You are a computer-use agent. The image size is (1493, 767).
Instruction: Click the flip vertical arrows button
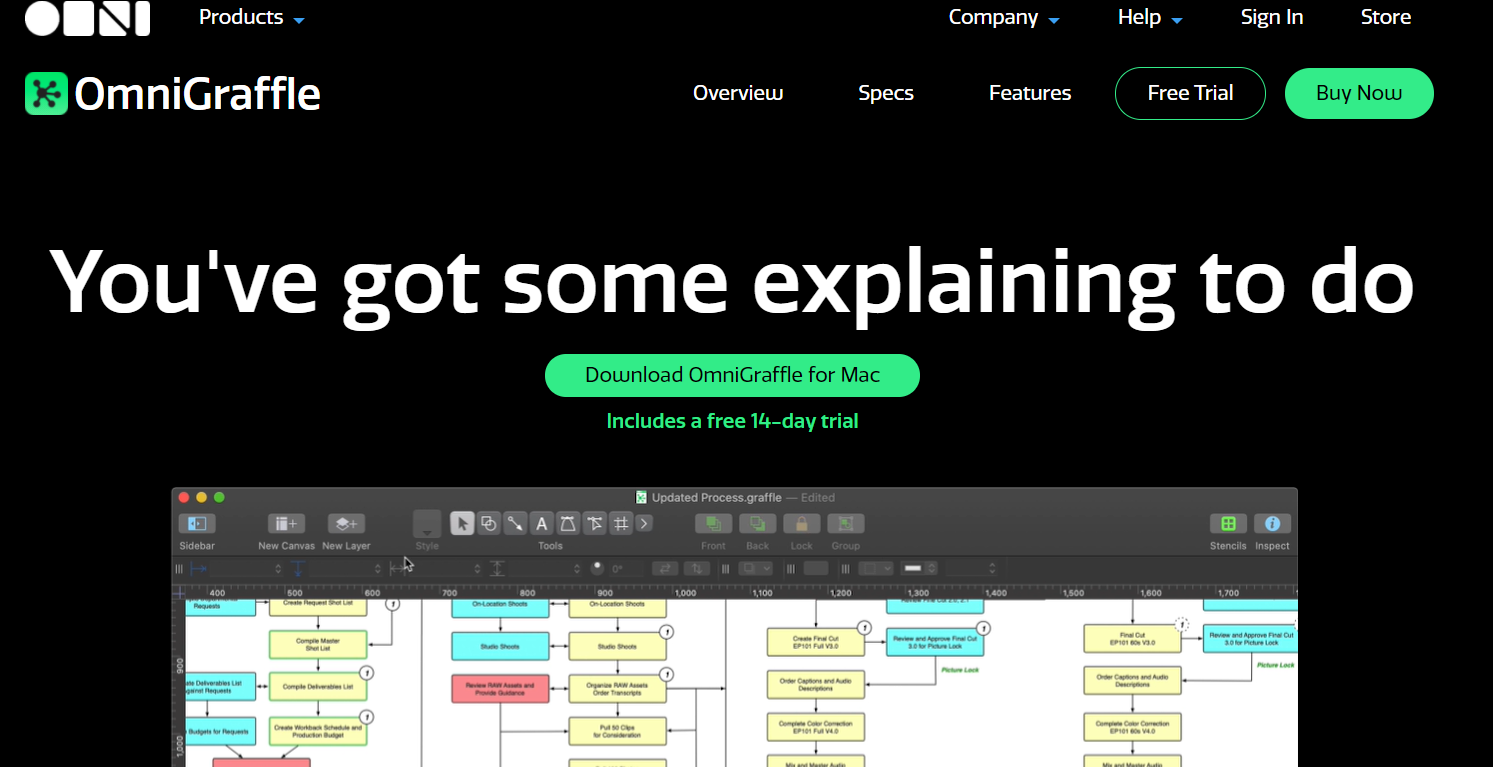[697, 568]
